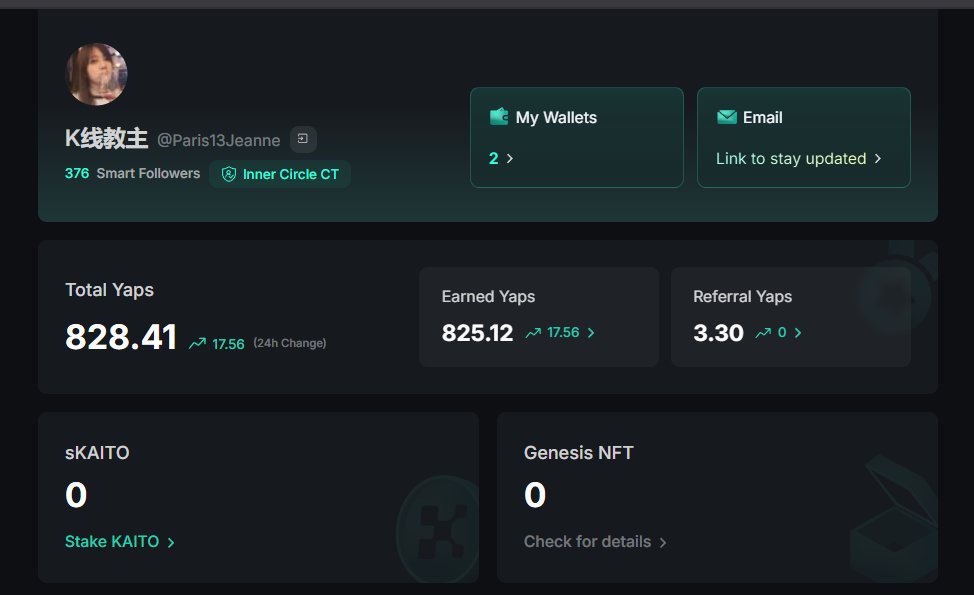Click the K线教主 display name
This screenshot has height=595, width=974.
pyautogui.click(x=106, y=139)
